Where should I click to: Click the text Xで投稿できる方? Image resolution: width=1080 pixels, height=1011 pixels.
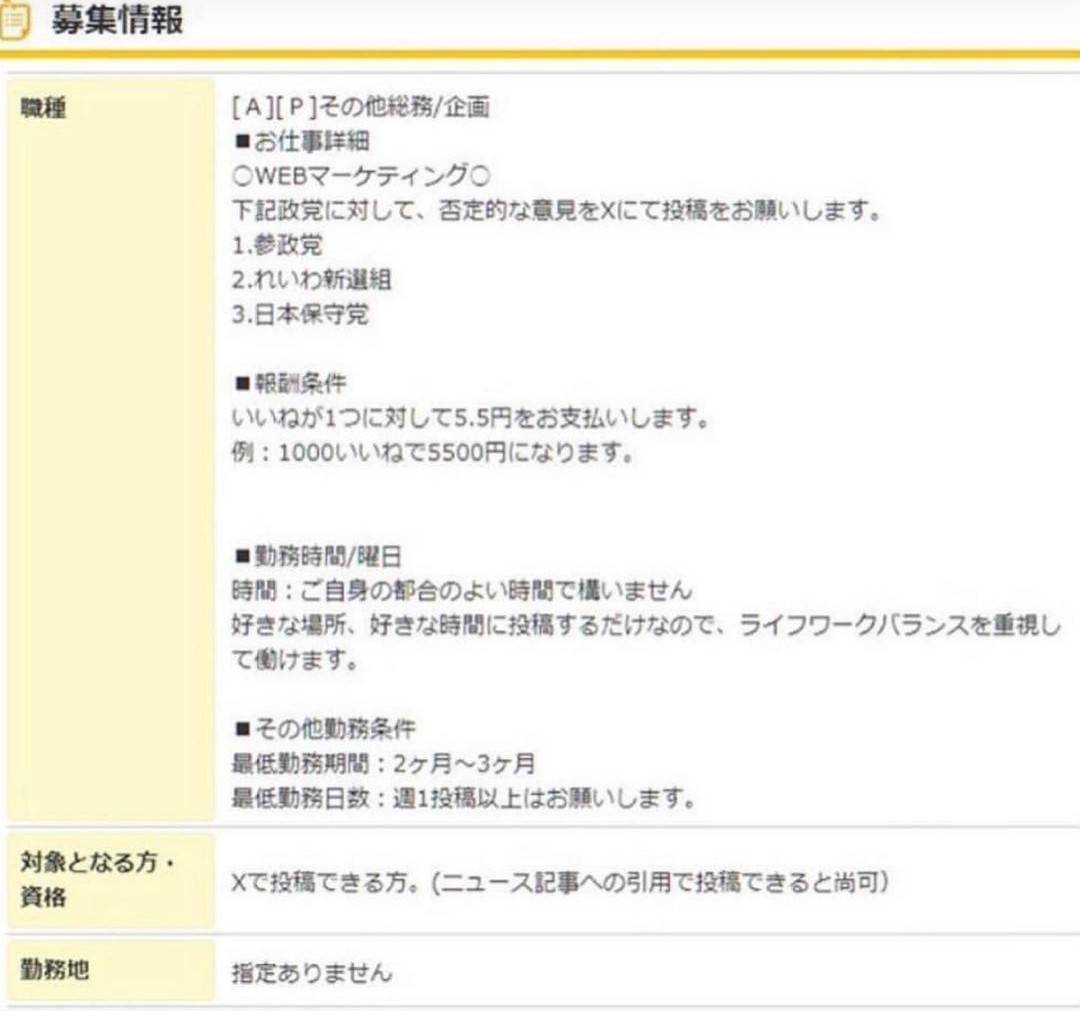[x=559, y=882]
